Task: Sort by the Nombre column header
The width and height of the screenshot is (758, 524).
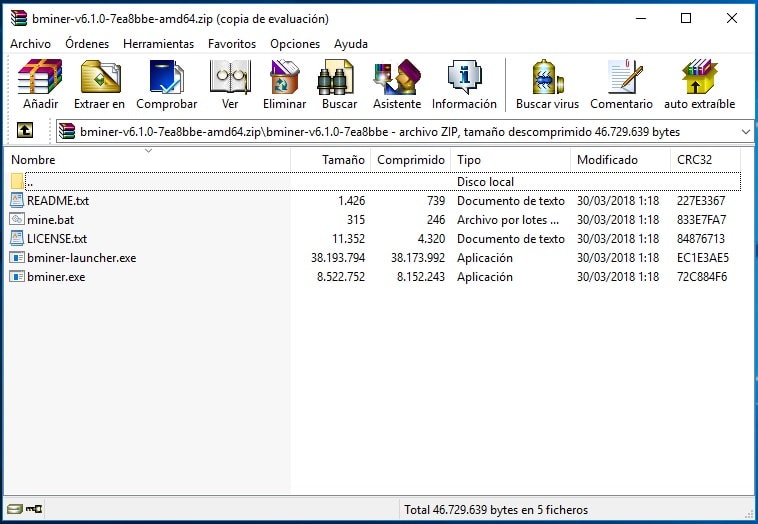Action: pos(147,160)
